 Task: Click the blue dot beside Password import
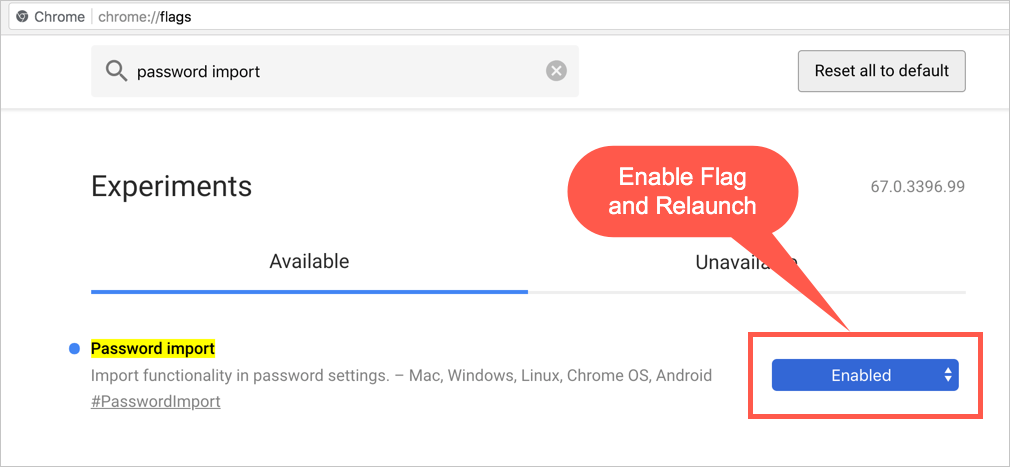pos(74,349)
